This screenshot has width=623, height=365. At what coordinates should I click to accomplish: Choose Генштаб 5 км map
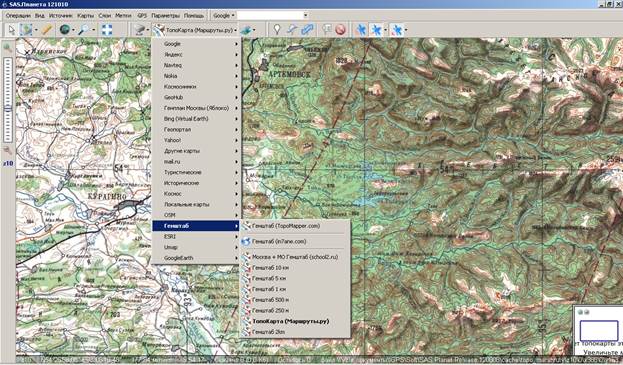[295, 278]
